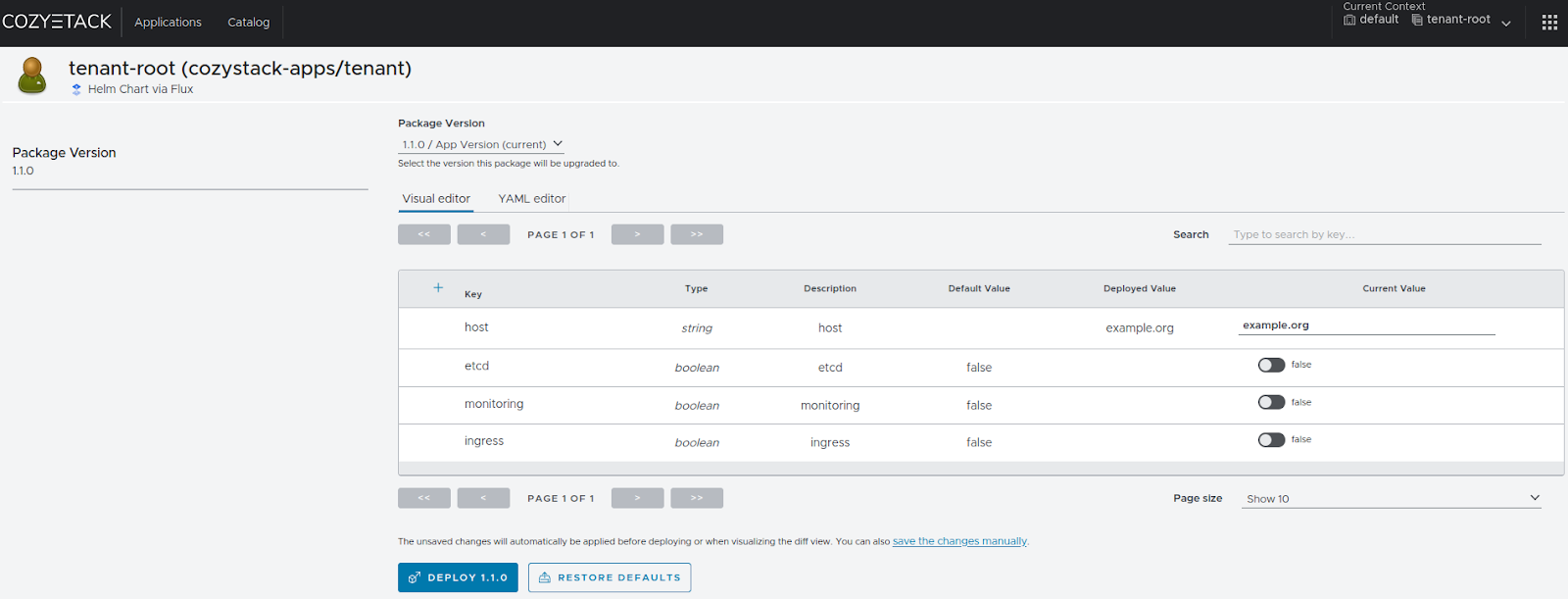1568x599 pixels.
Task: Click the Cozystack logo
Action: pyautogui.click(x=57, y=22)
